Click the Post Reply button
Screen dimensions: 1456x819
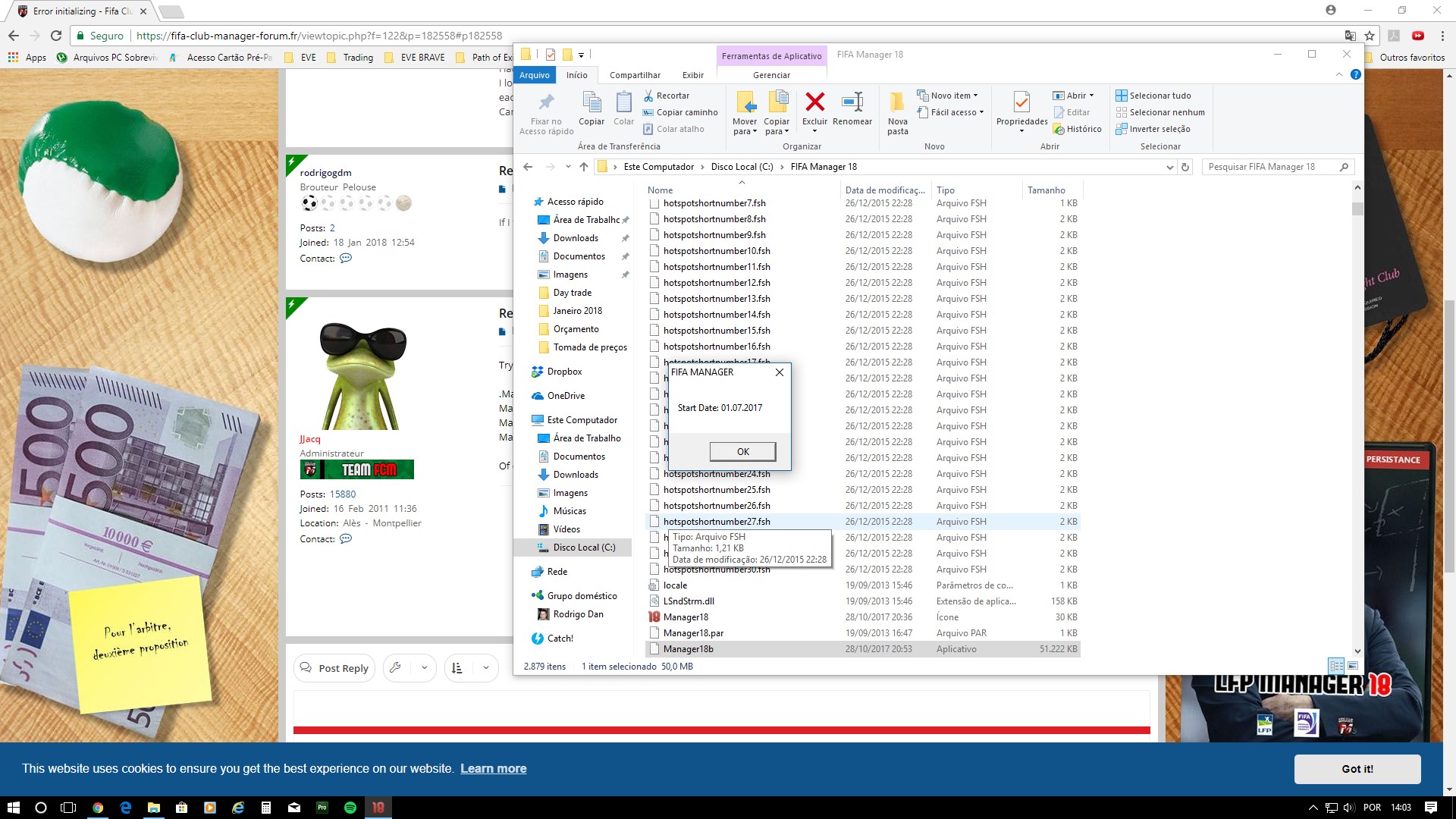click(x=334, y=667)
